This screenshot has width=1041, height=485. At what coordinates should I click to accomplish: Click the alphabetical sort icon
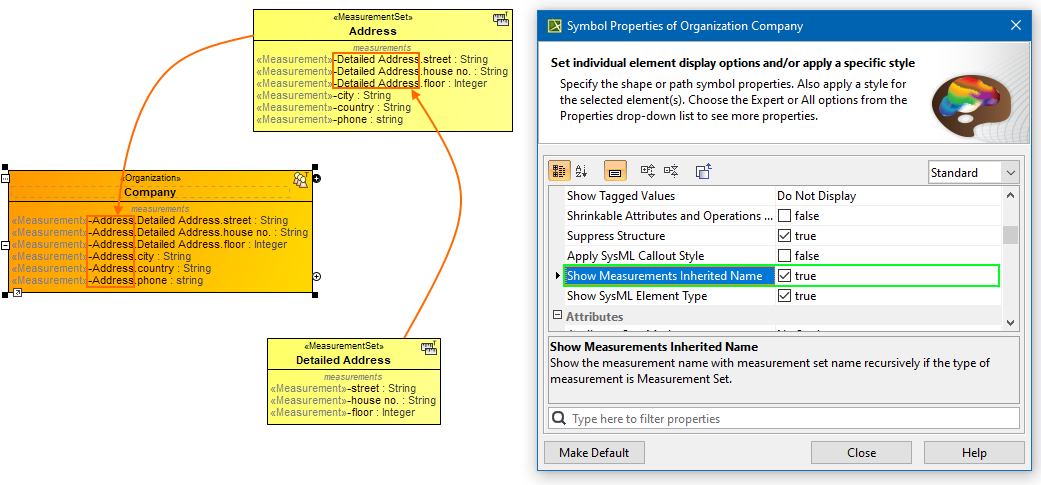[x=582, y=172]
